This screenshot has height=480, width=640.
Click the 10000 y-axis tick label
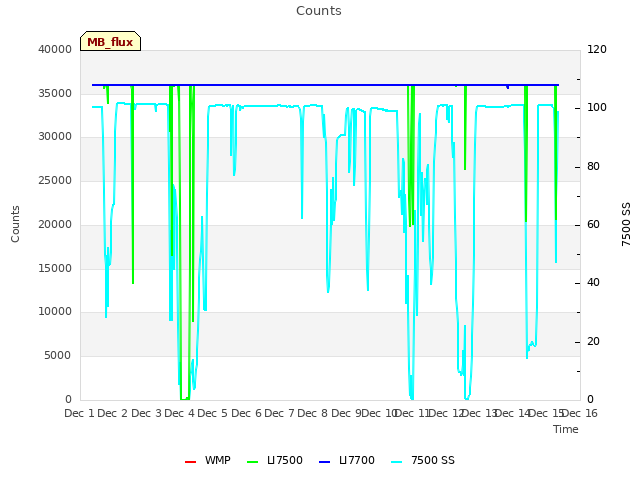click(x=55, y=312)
